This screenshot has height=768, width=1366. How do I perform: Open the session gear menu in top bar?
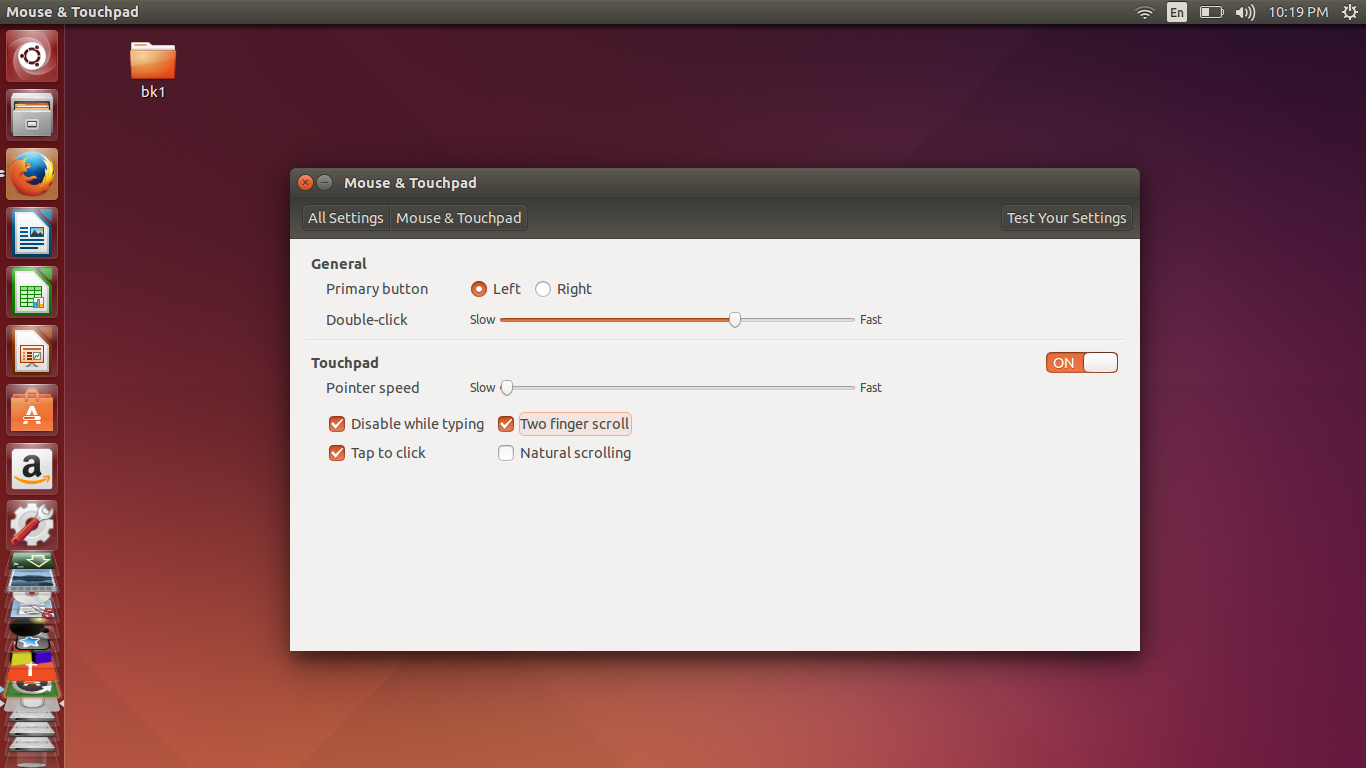(x=1349, y=12)
